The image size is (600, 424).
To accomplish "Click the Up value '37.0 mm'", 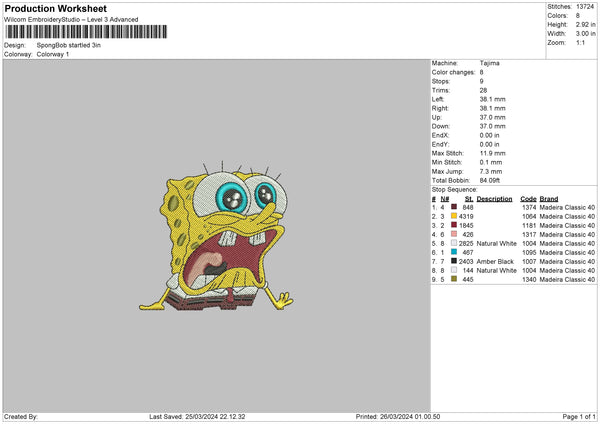I will pyautogui.click(x=492, y=117).
